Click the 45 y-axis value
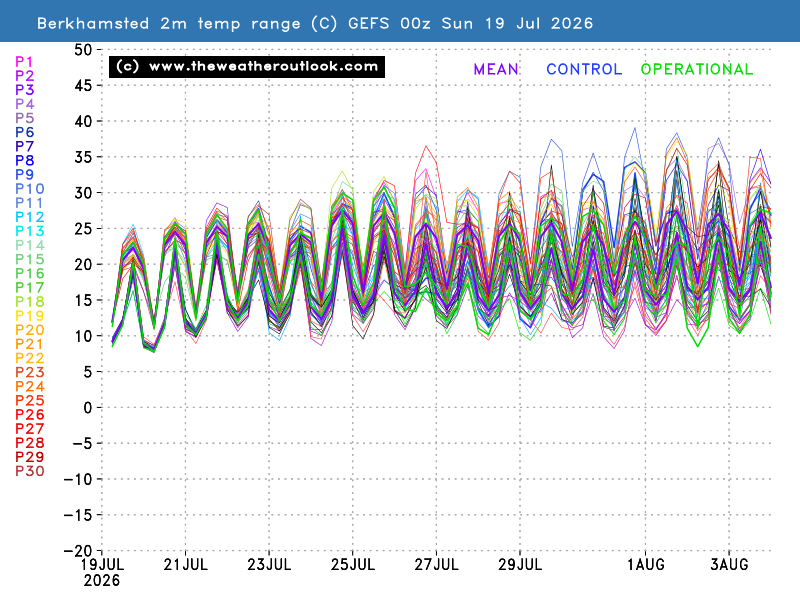This screenshot has width=800, height=600. [83, 86]
